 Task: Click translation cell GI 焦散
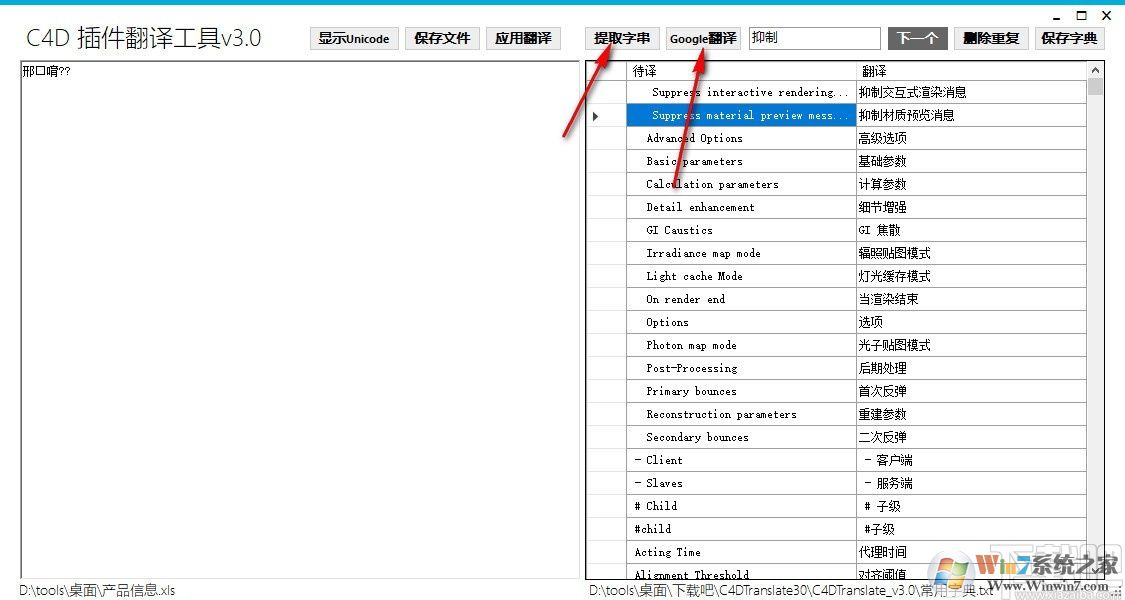click(971, 230)
